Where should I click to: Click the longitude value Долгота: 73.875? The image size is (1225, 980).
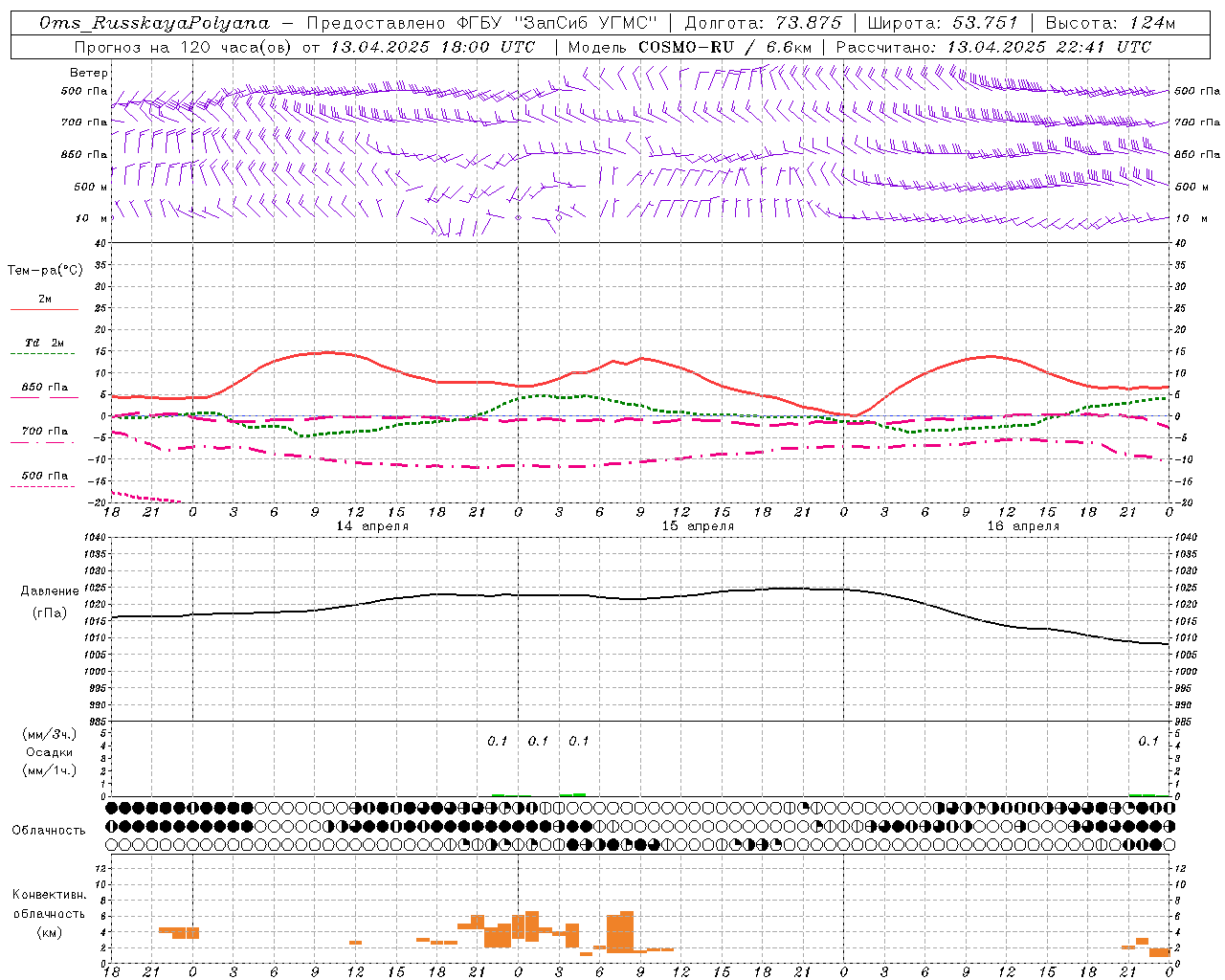pyautogui.click(x=763, y=23)
